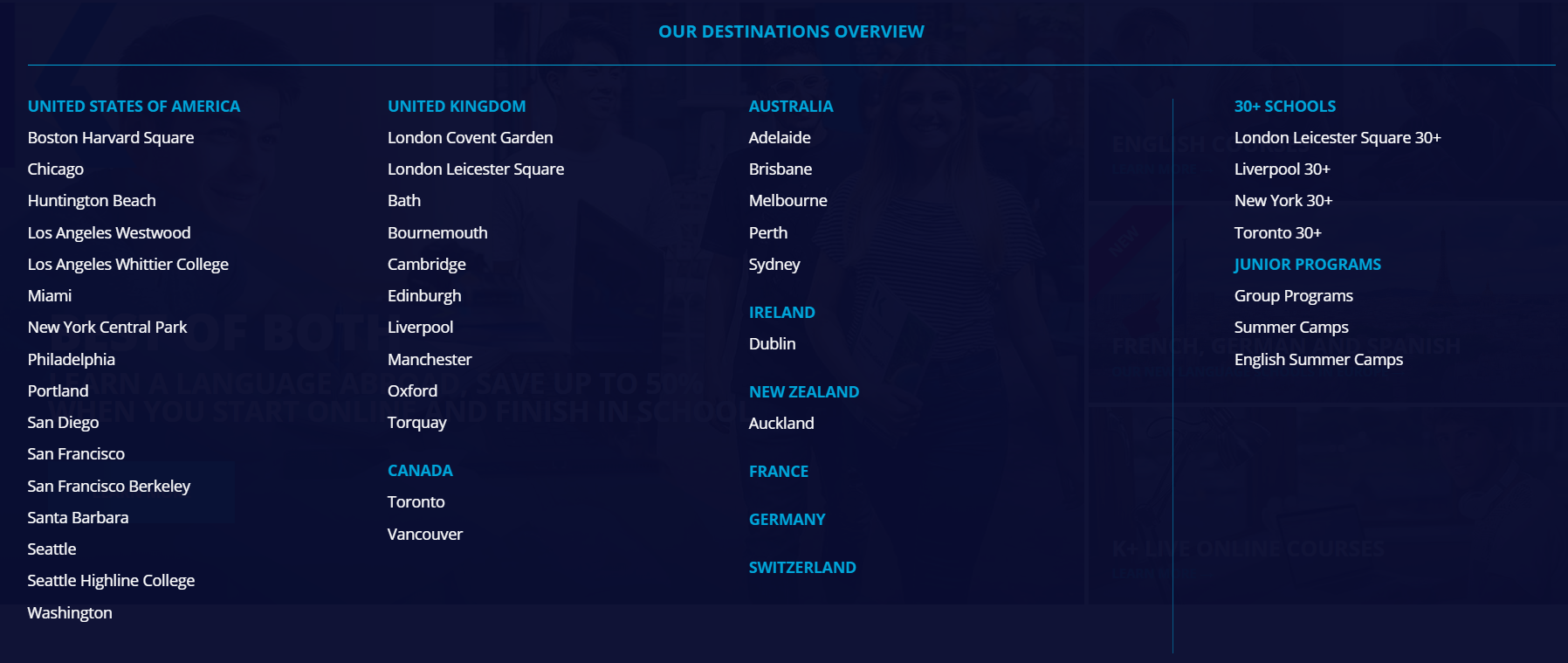The image size is (1568, 663).
Task: Open London Leicester Square school
Action: pyautogui.click(x=476, y=169)
